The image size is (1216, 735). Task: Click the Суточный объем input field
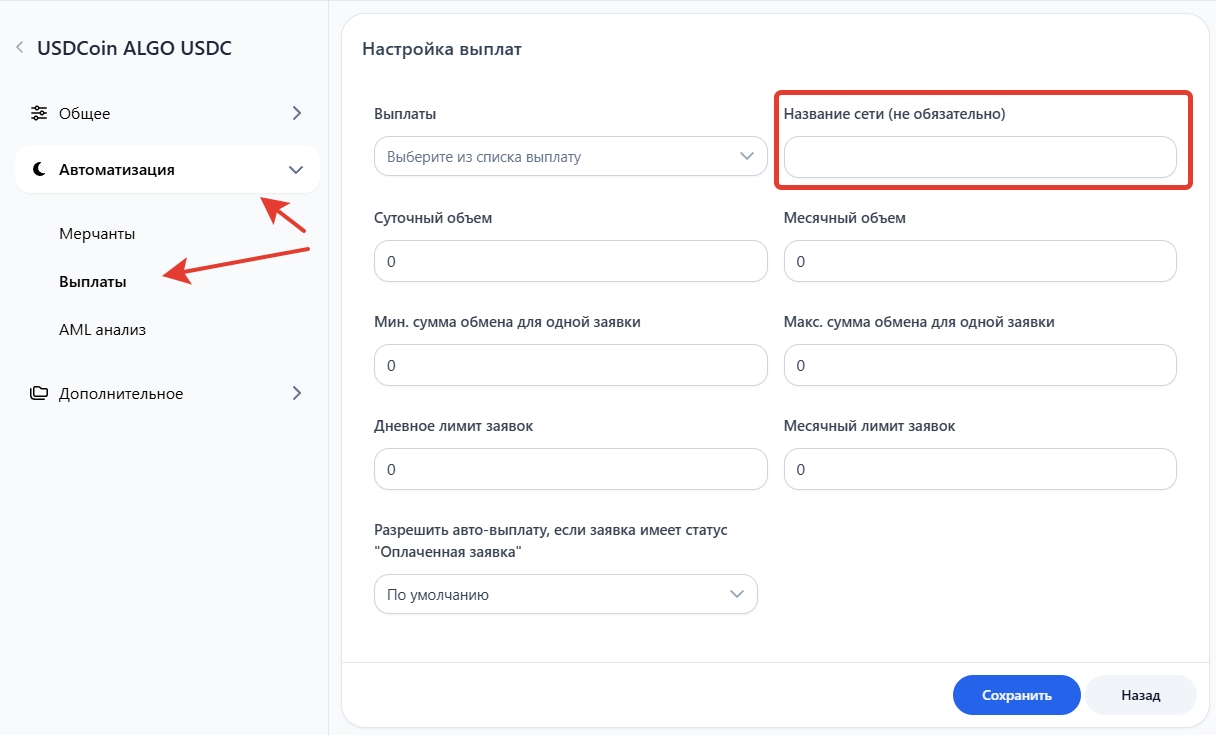pyautogui.click(x=570, y=262)
